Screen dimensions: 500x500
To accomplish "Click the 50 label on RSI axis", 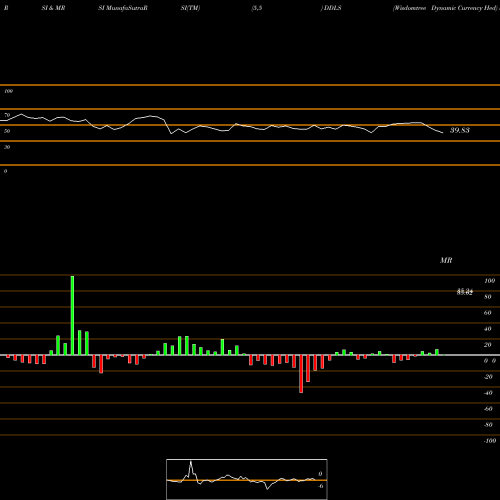I will point(7,131).
